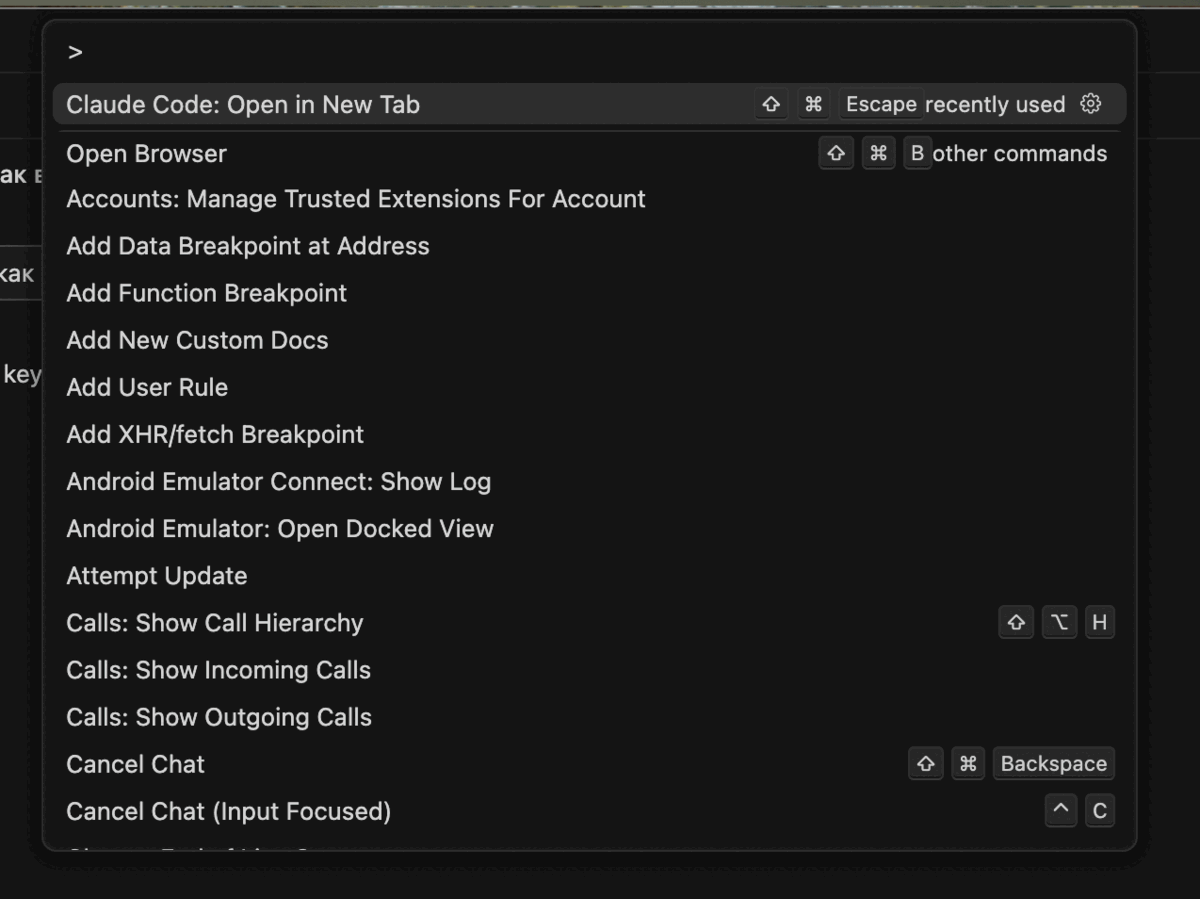Run Claude Code: Open in New Tab
The height and width of the screenshot is (899, 1200).
tap(590, 104)
